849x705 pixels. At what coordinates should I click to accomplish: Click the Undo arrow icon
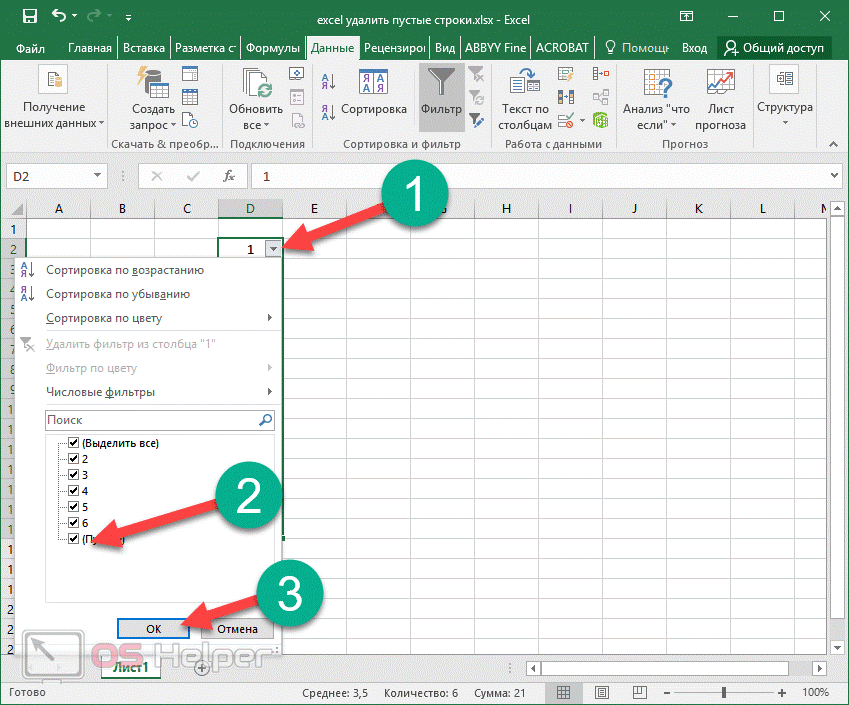59,17
